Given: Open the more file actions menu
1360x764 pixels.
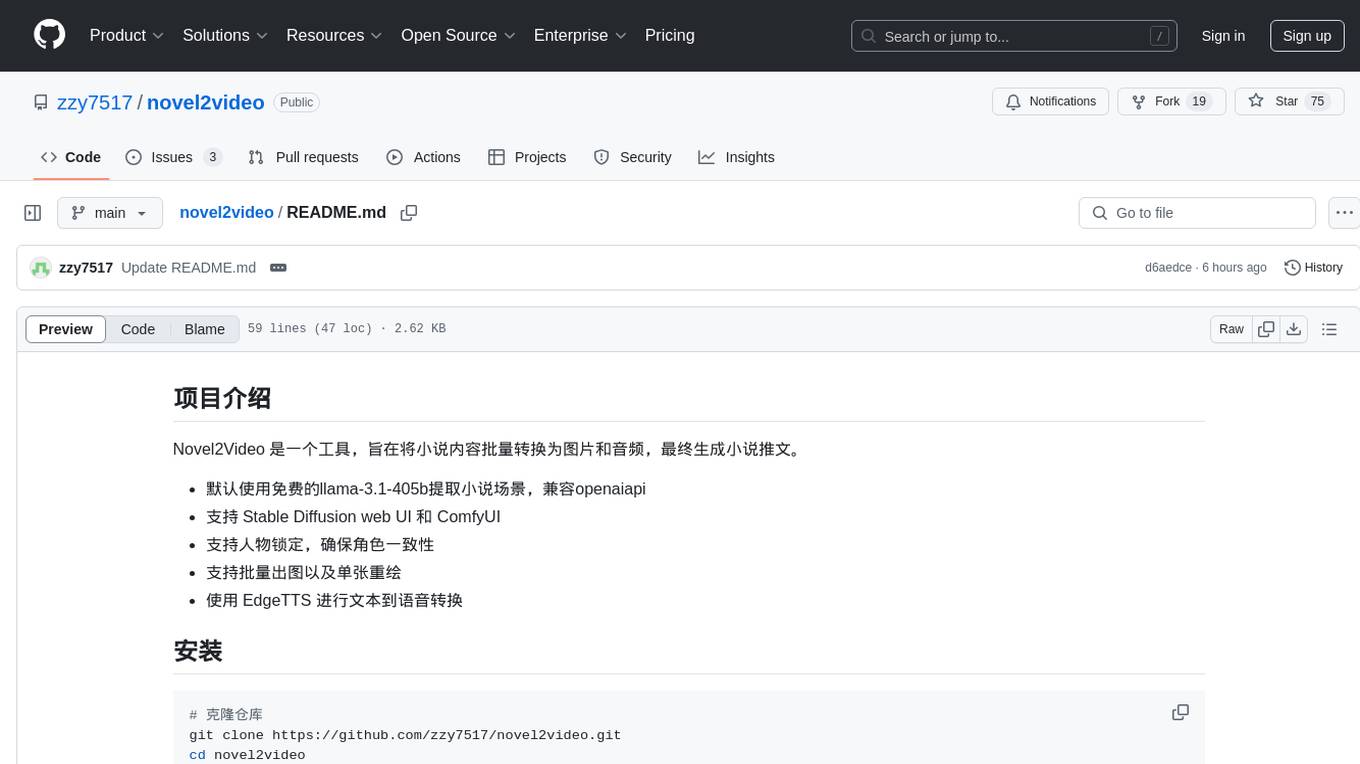Looking at the screenshot, I should click(1345, 213).
